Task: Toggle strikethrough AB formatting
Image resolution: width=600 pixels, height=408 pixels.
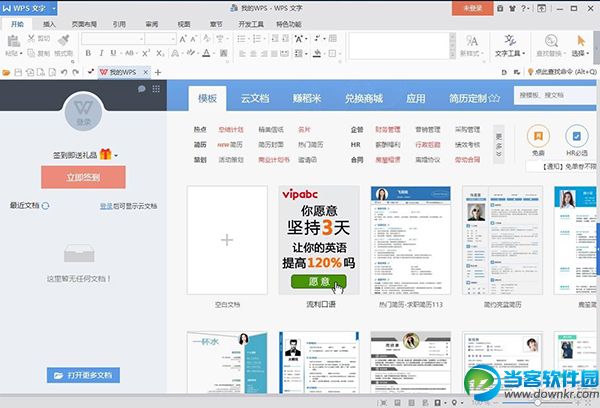Action: pyautogui.click(x=129, y=53)
